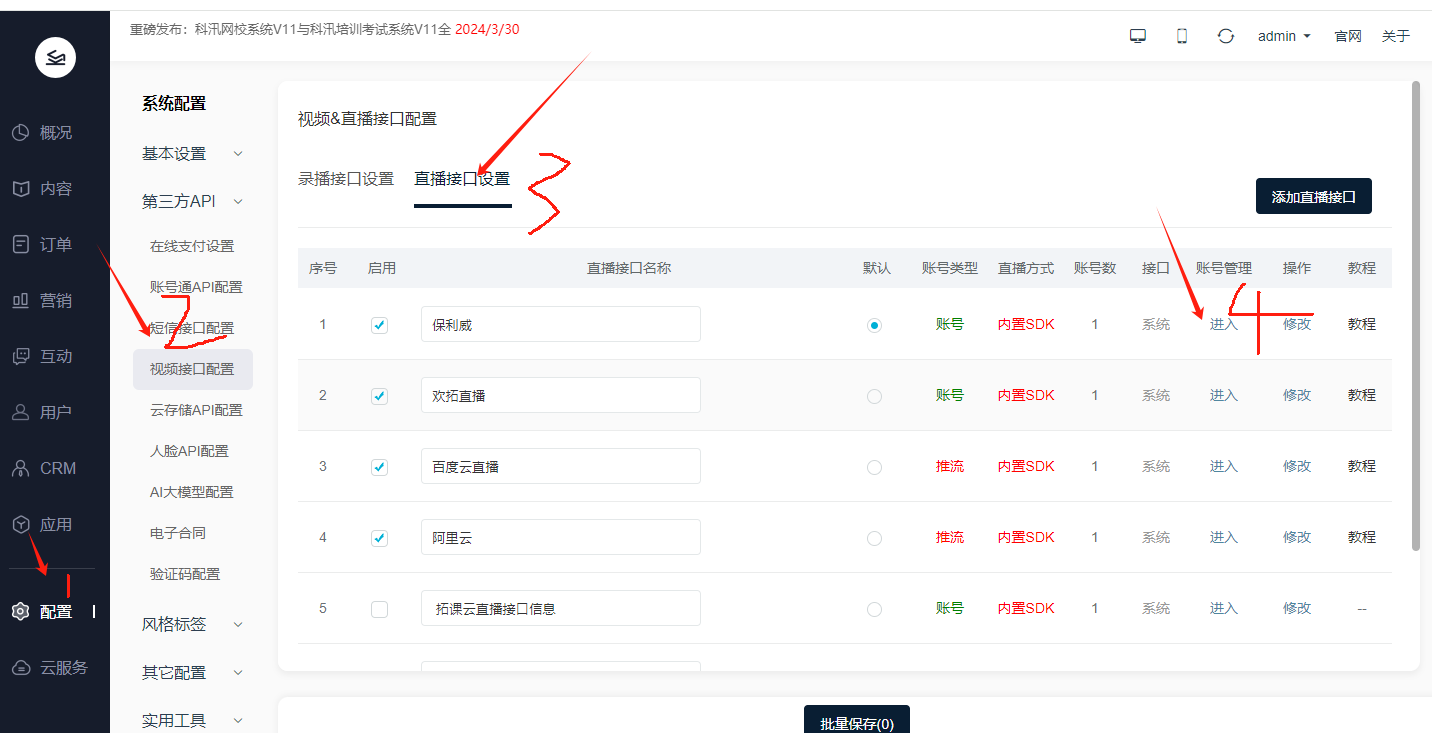This screenshot has width=1432, height=733.
Task: Expand the 基本设置 menu section
Action: (192, 154)
